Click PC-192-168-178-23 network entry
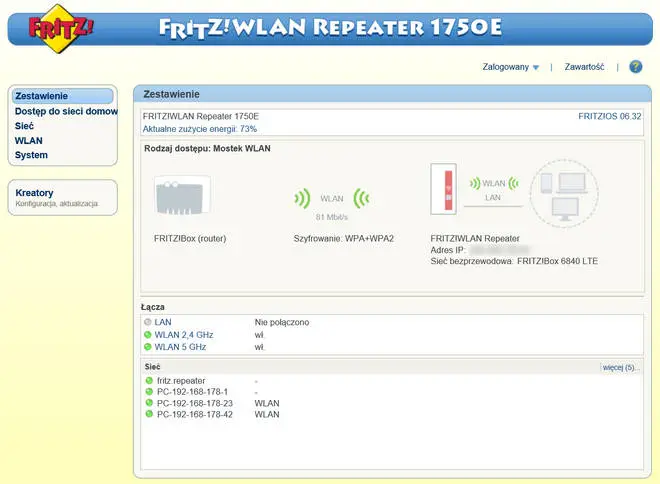Image resolution: width=660 pixels, height=484 pixels. [194, 403]
